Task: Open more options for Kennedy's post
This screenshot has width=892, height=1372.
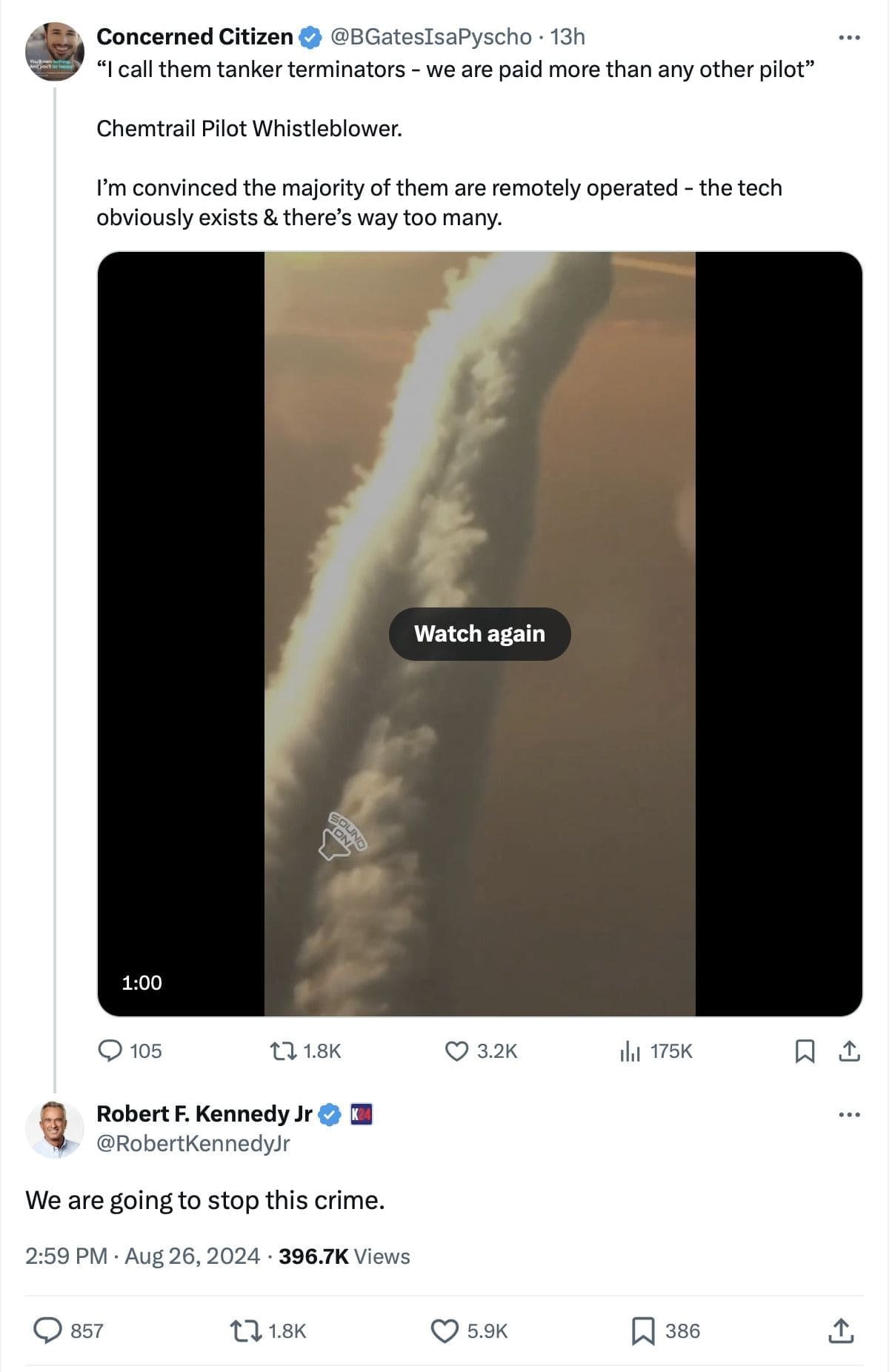Action: [849, 1114]
